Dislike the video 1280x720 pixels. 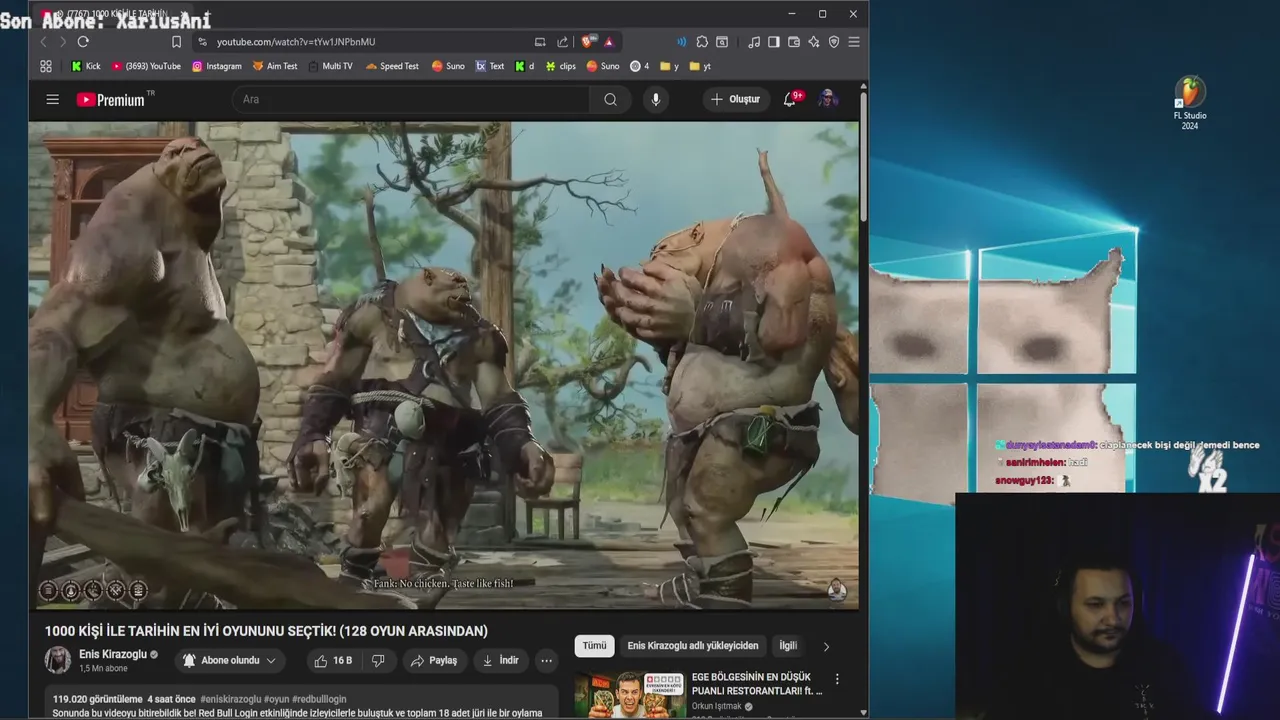pos(378,660)
